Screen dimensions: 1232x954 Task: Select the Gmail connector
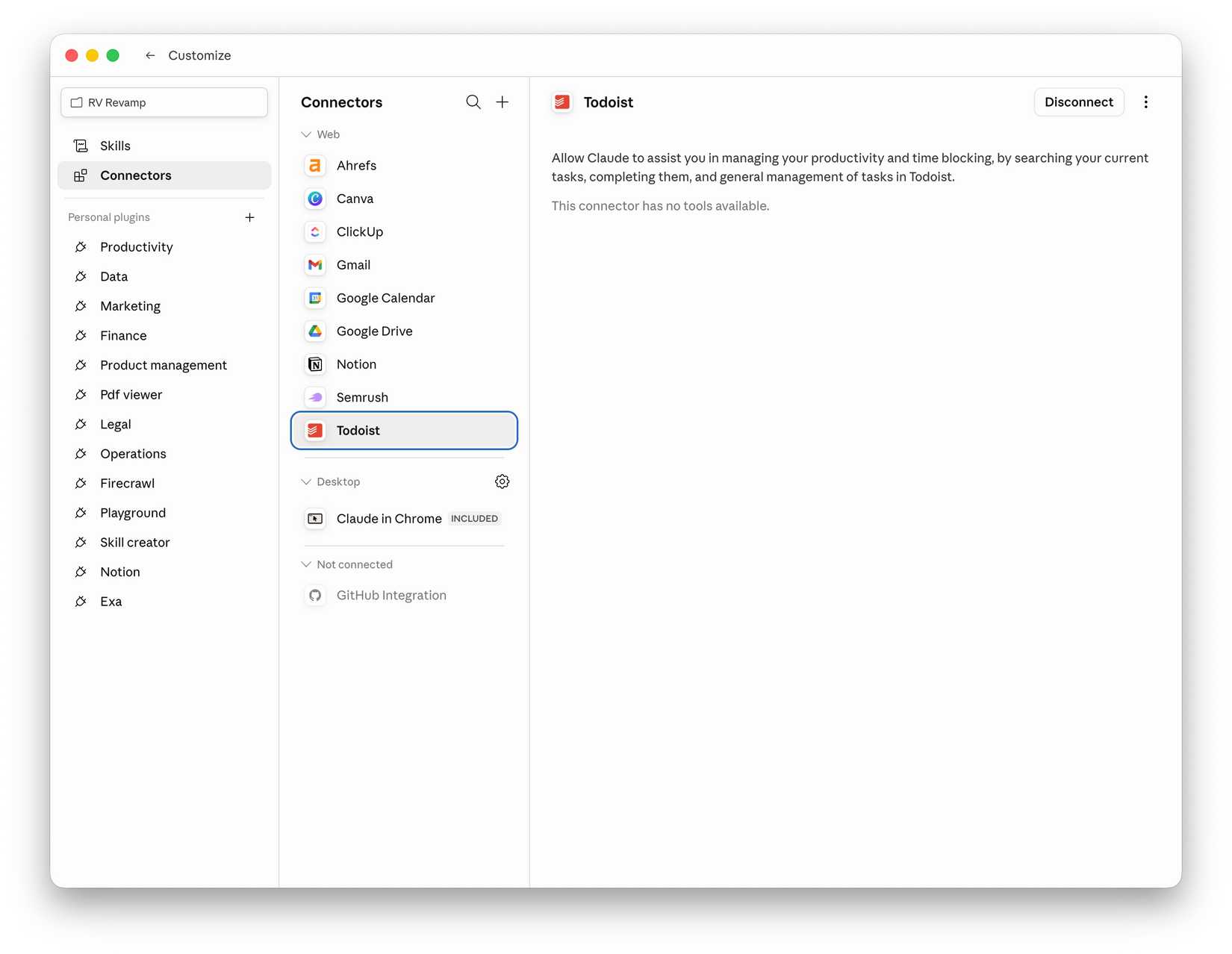[404, 265]
